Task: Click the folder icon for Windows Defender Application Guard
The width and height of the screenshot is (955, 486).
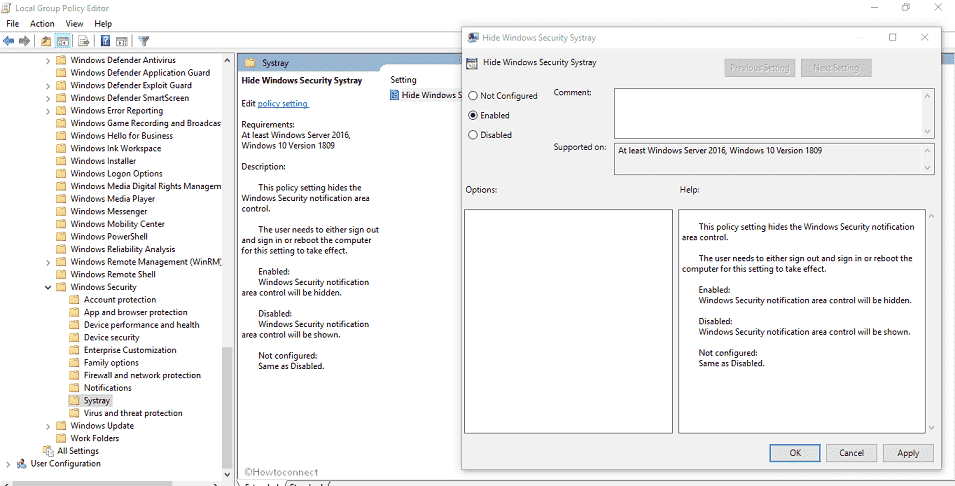Action: [61, 72]
